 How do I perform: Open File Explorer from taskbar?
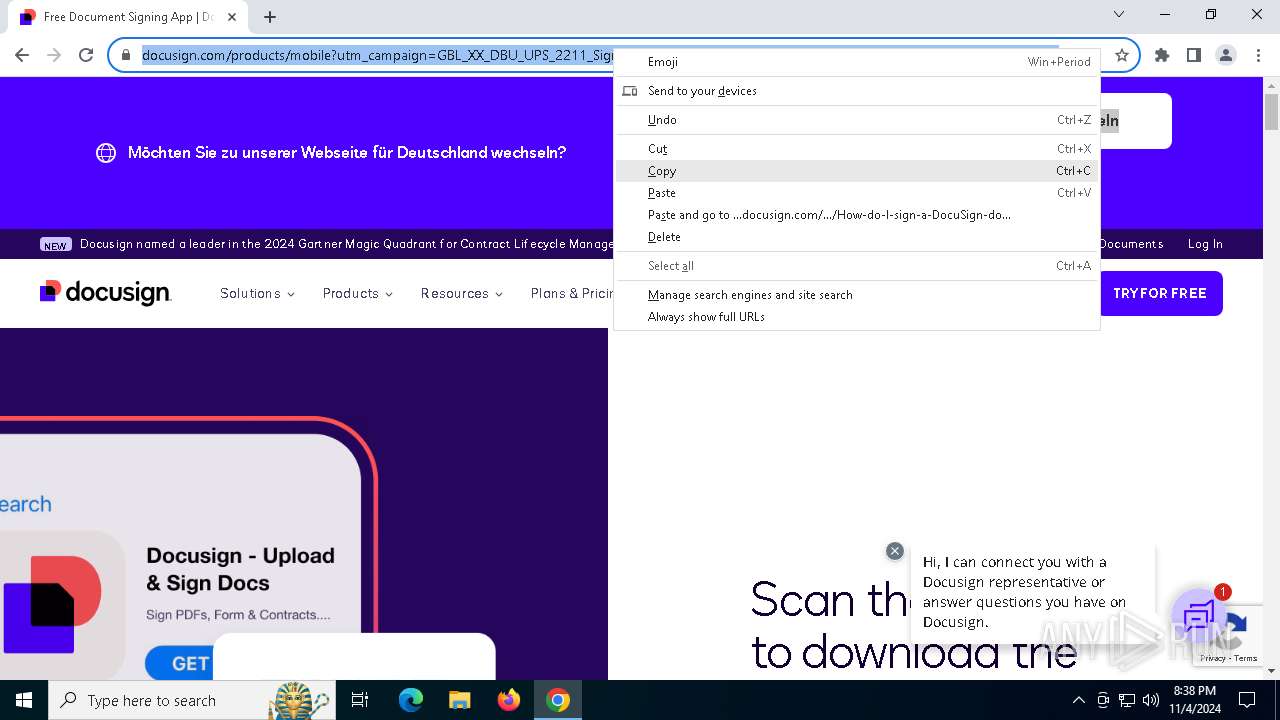coord(460,700)
